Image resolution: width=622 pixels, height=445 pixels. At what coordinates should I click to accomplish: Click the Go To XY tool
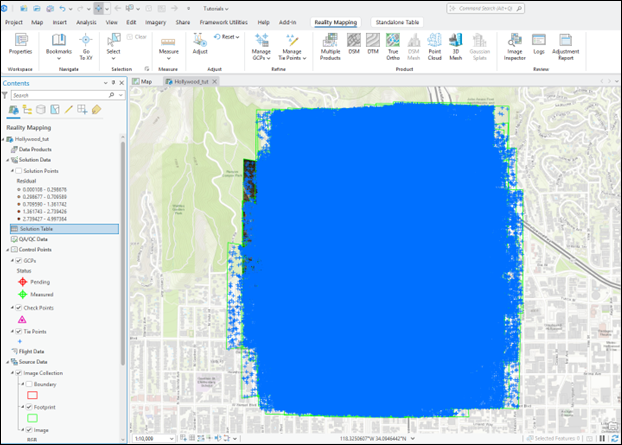86,47
